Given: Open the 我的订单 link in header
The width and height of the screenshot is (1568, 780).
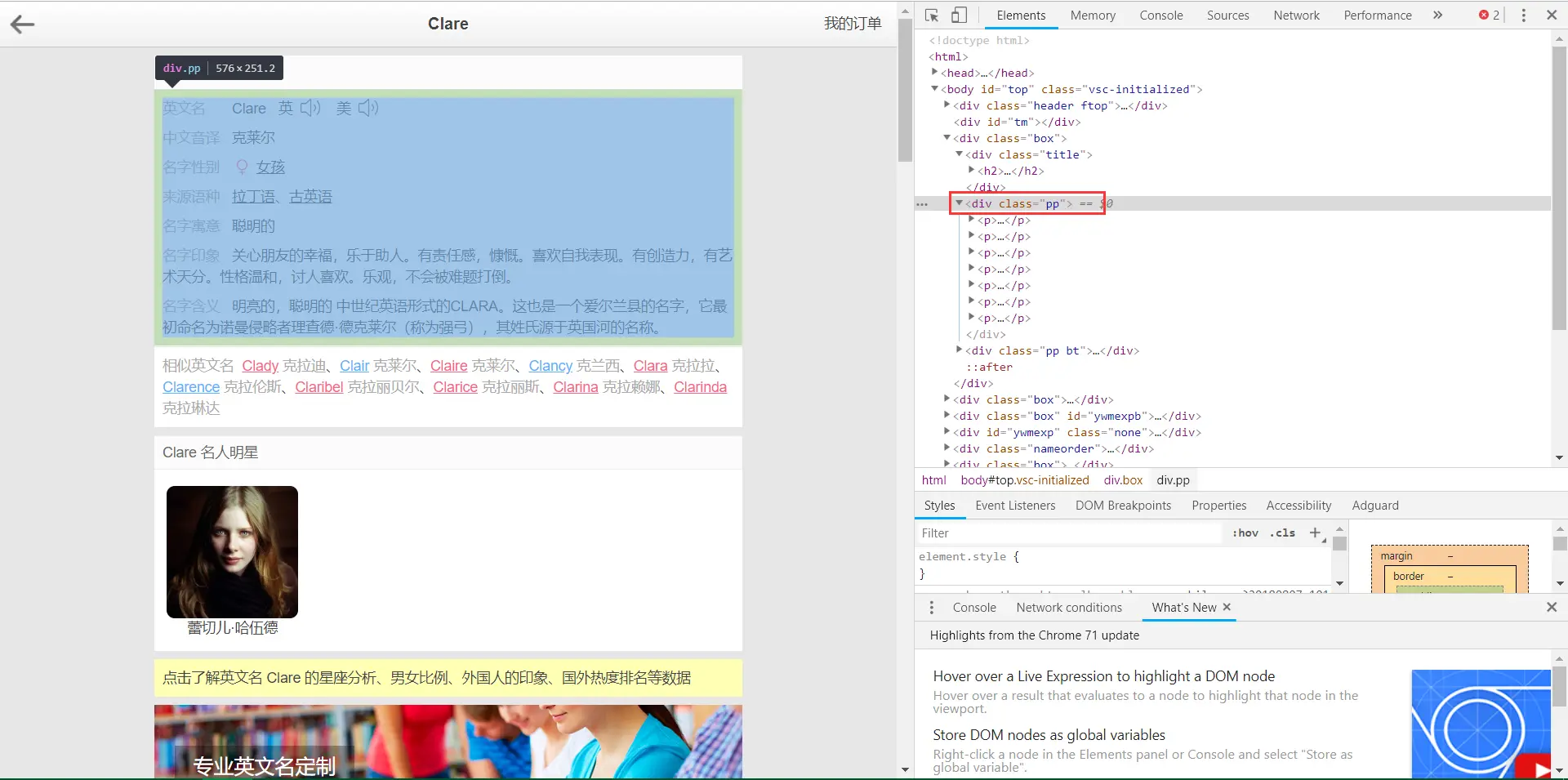Looking at the screenshot, I should (853, 24).
